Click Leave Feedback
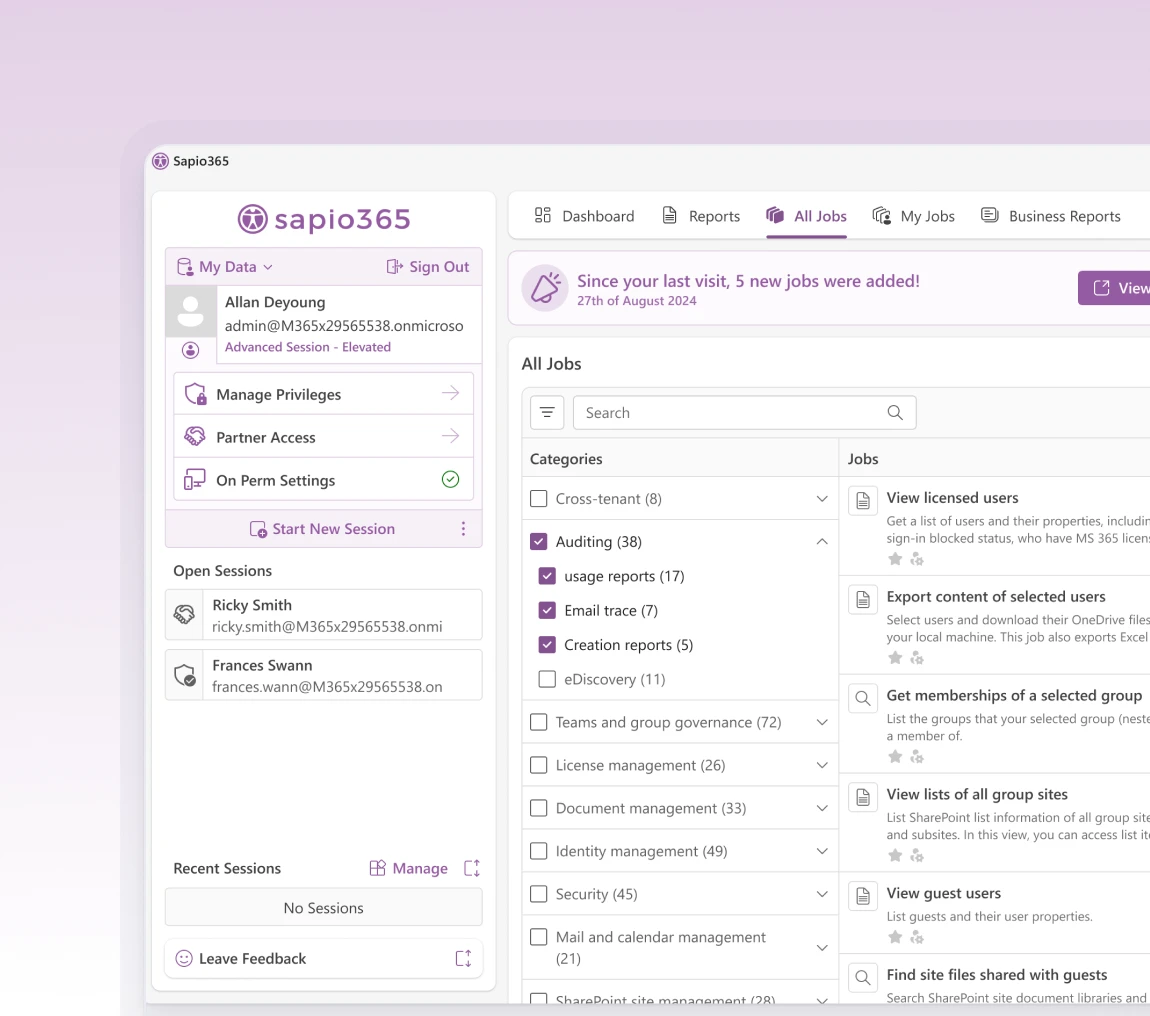The image size is (1150, 1016). (x=323, y=958)
